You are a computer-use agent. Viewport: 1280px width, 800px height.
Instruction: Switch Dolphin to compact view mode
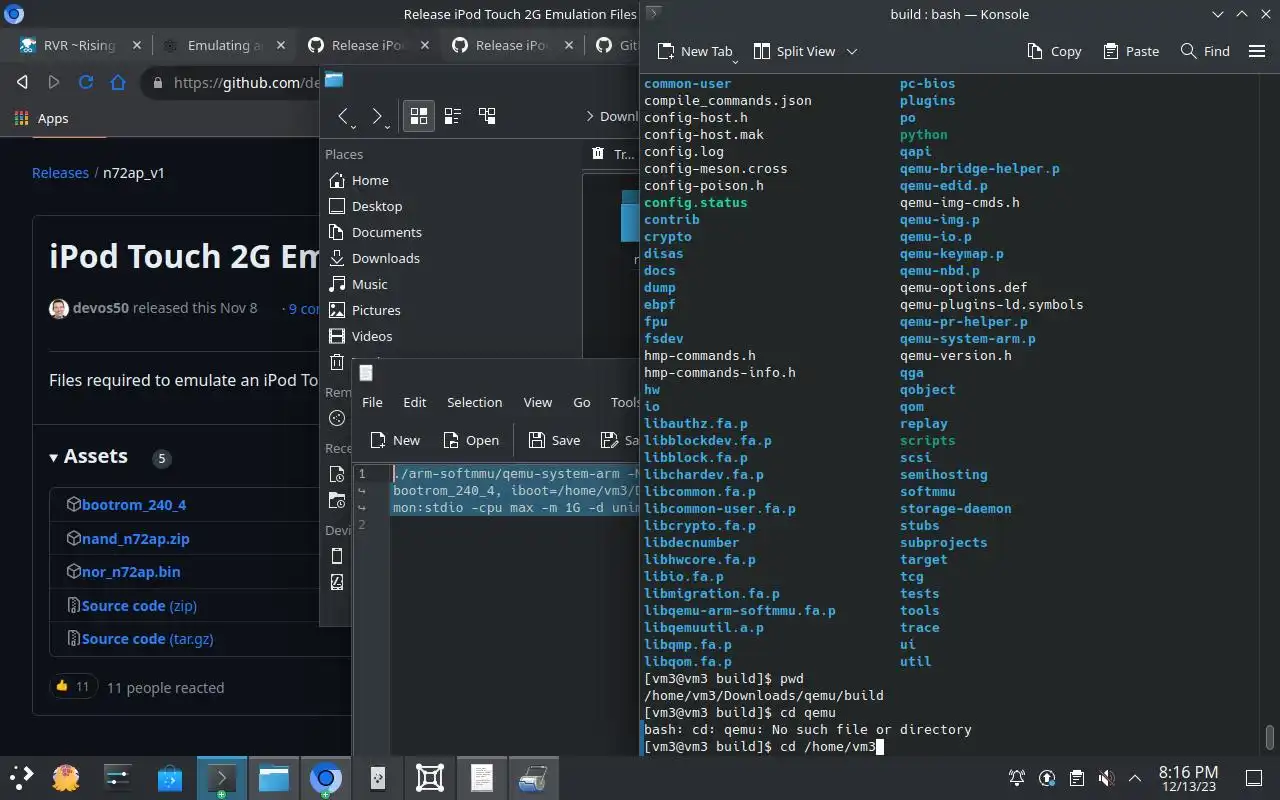pos(452,116)
